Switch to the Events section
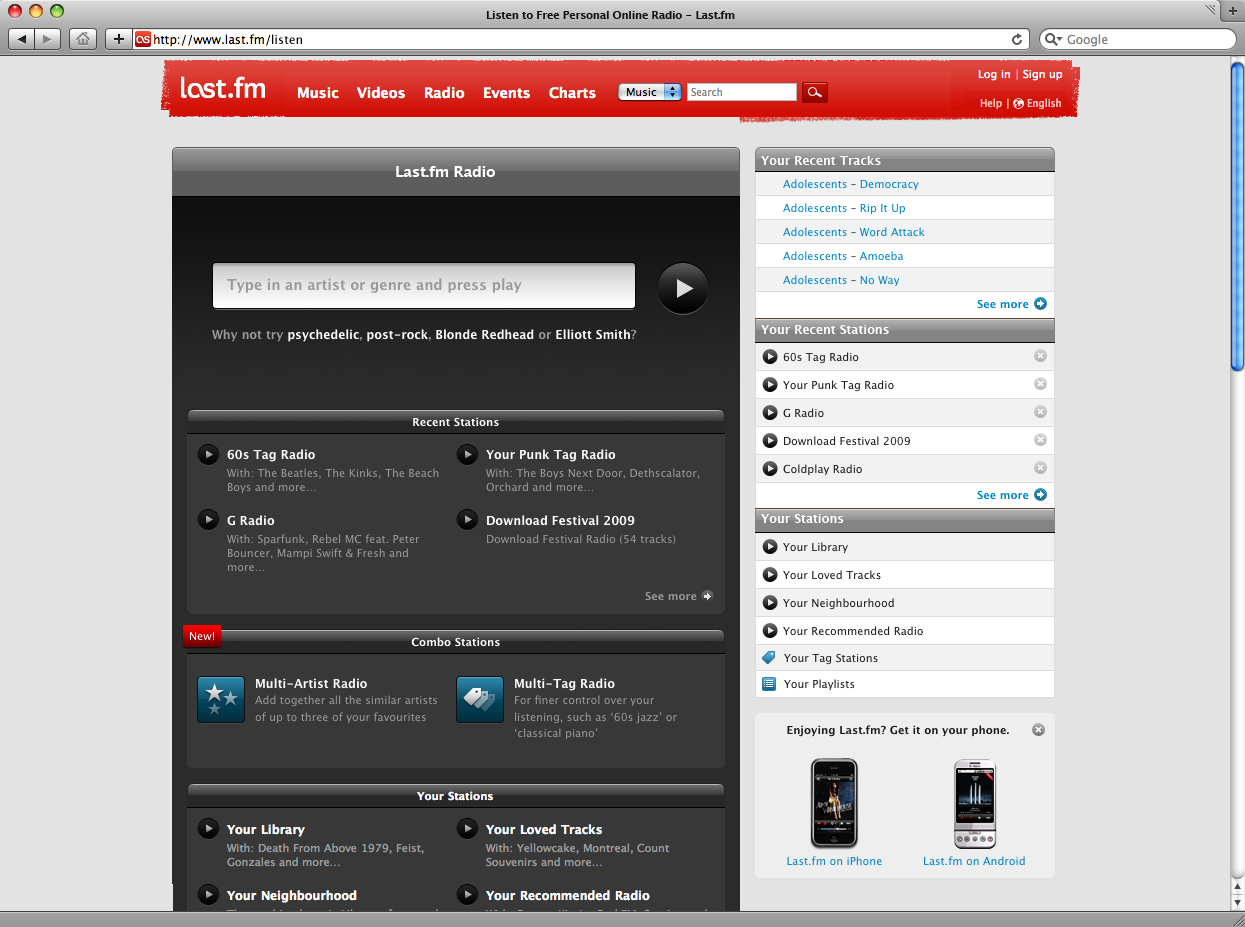This screenshot has width=1245, height=927. [506, 92]
